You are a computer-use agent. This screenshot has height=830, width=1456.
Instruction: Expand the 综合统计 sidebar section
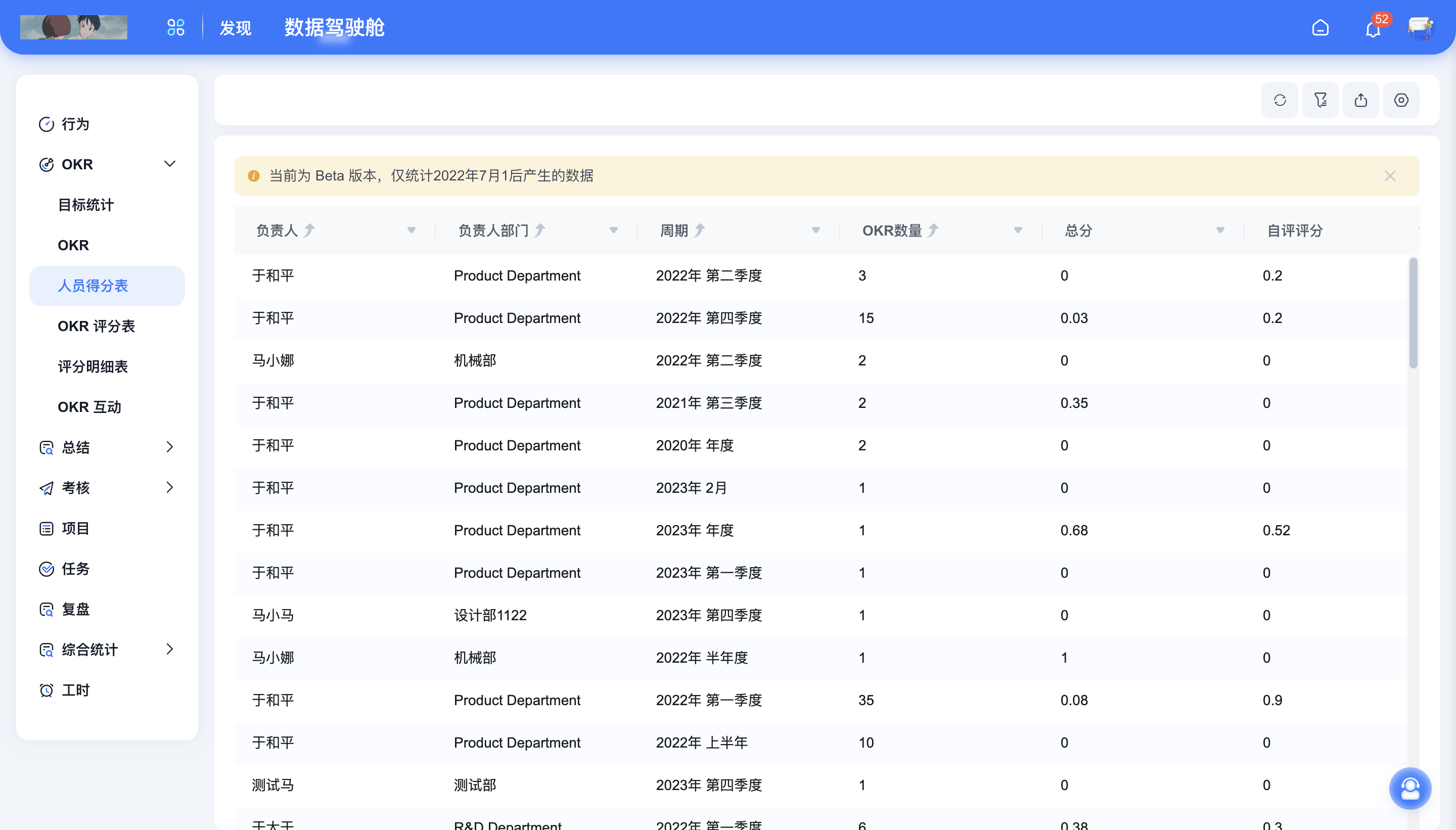pos(169,650)
